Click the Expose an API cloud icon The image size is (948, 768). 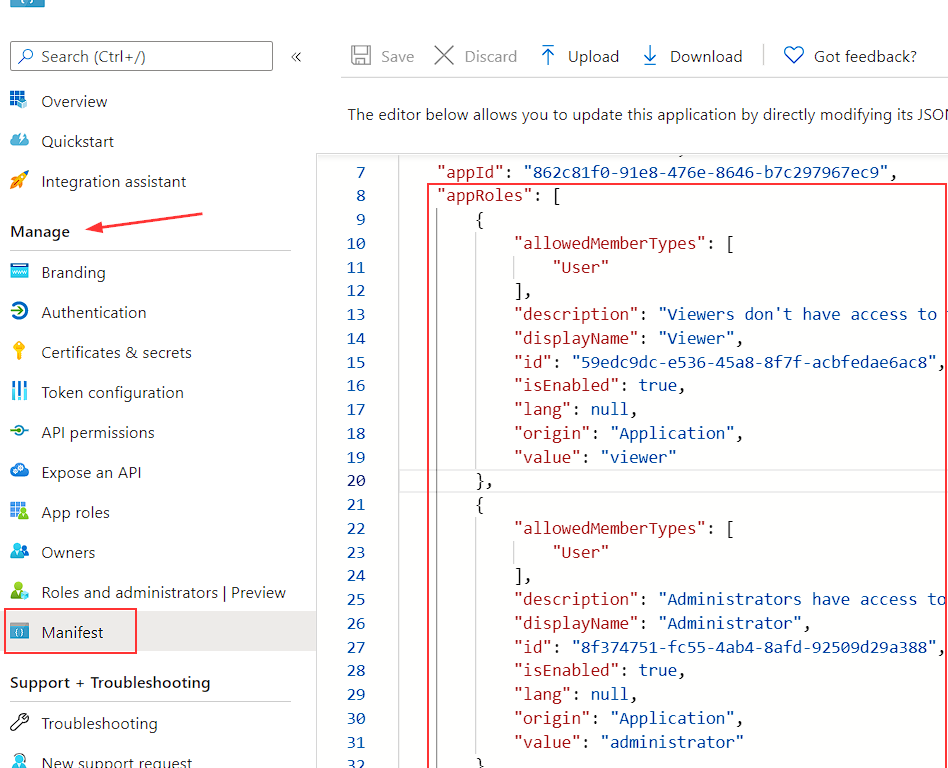19,472
